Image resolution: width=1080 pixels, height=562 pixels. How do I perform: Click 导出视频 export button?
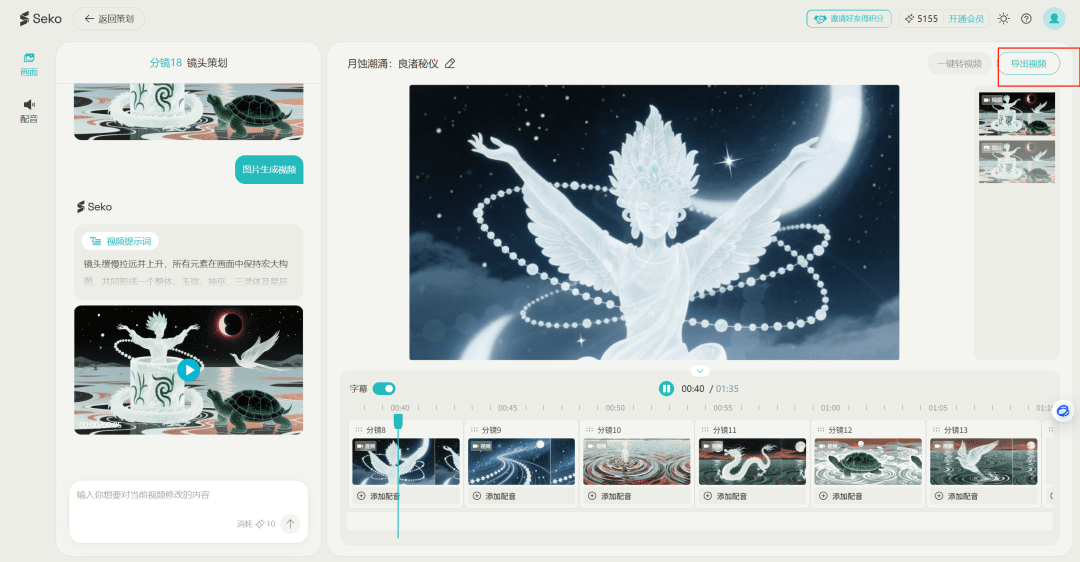click(x=1028, y=63)
